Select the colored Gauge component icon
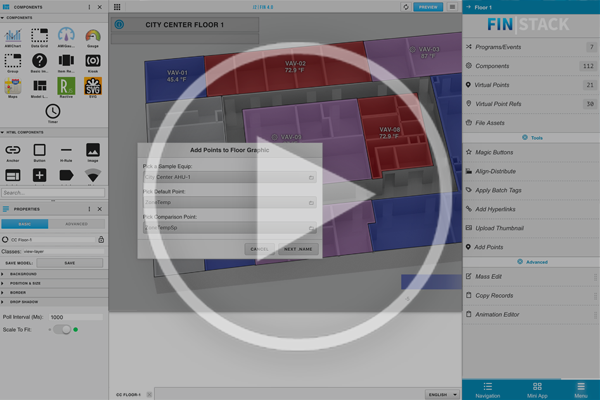600x400 pixels. pos(93,36)
